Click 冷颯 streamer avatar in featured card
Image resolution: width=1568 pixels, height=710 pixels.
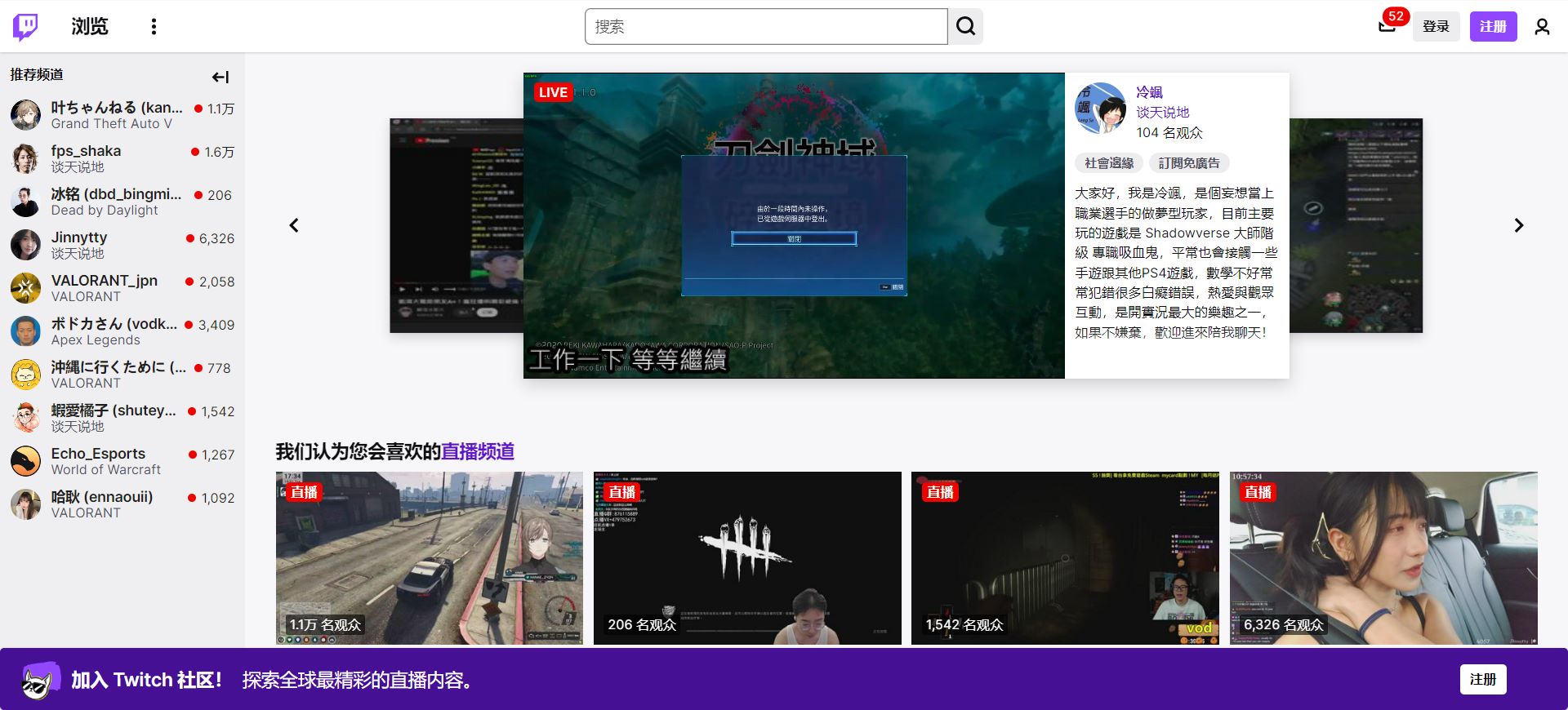pyautogui.click(x=1100, y=108)
